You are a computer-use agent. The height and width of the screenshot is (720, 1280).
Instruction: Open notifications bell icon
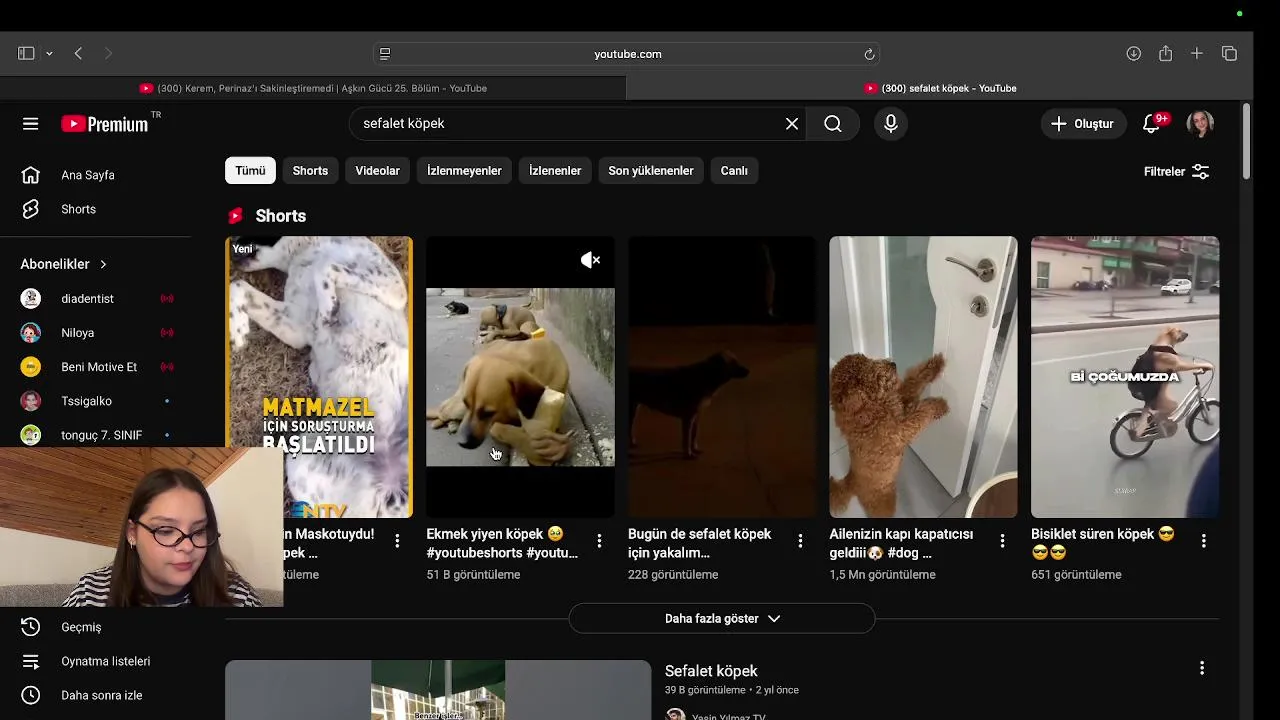click(1152, 123)
